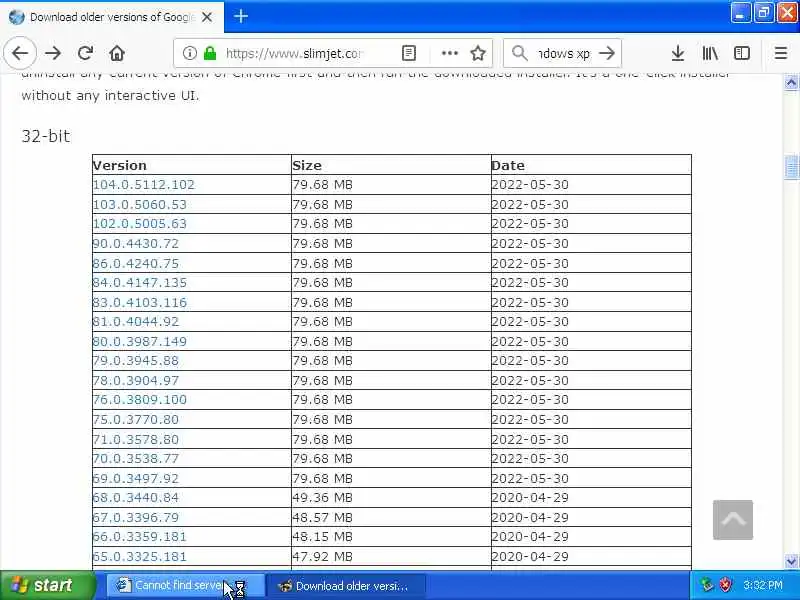Select version link 68.0.3440.84
800x600 pixels.
pos(136,497)
